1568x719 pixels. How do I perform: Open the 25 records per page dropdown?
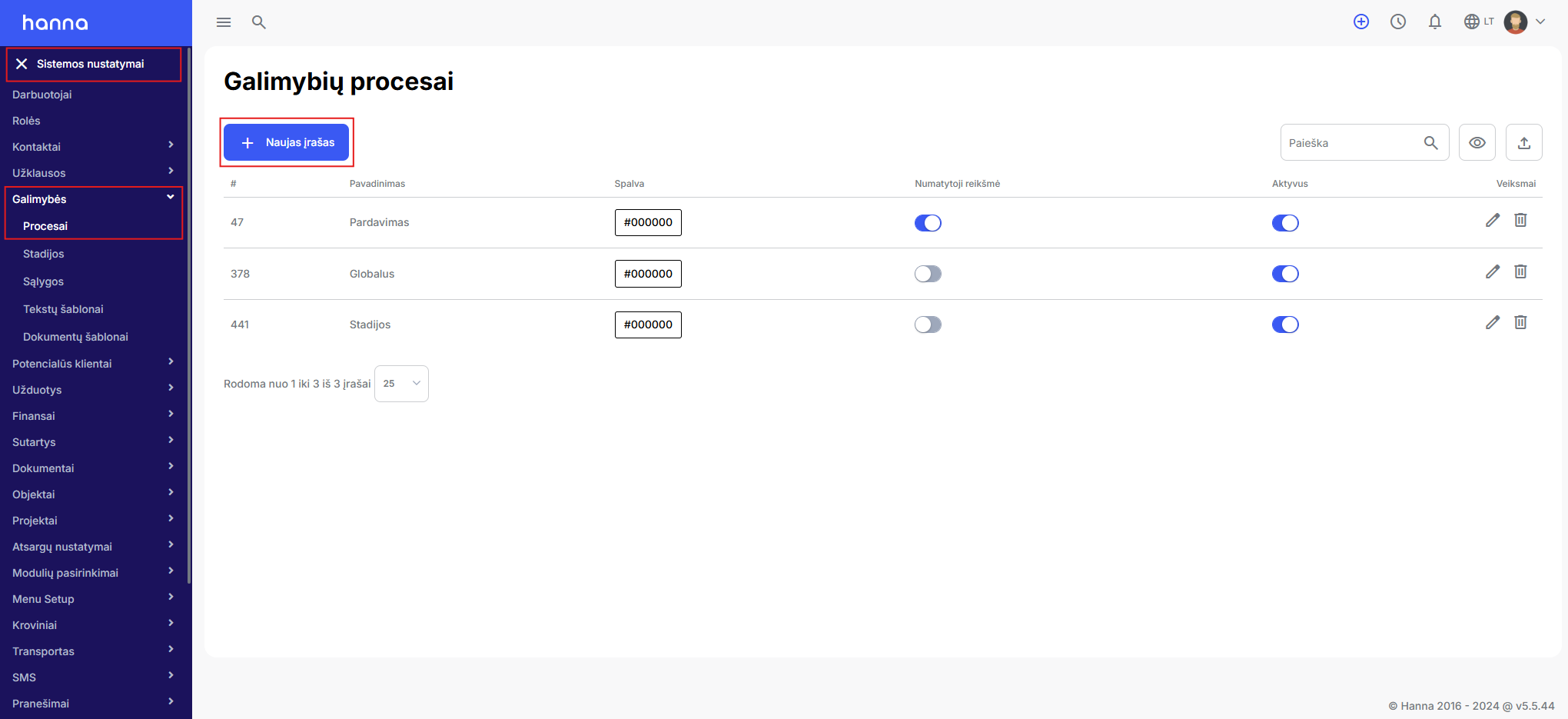pyautogui.click(x=401, y=384)
